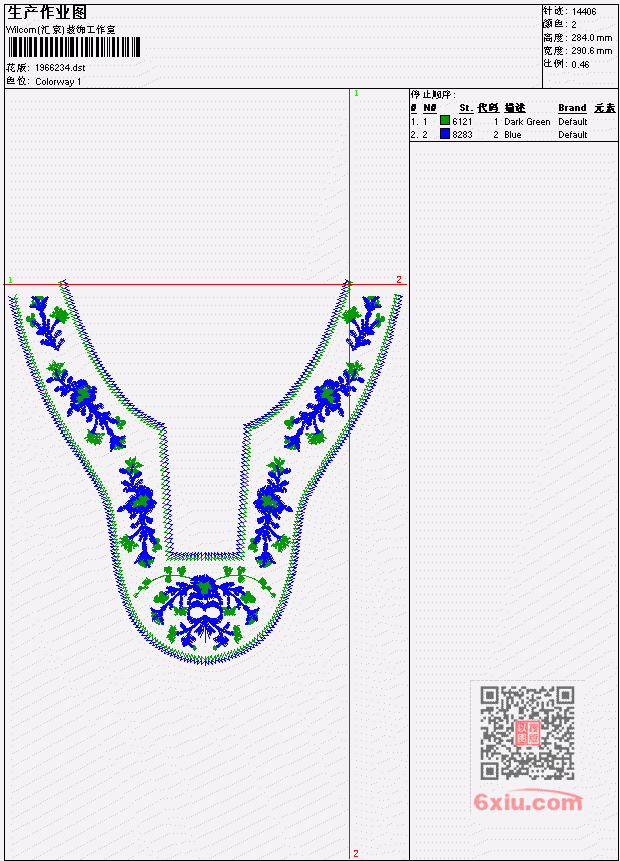Click the "Blue" description cell
620x861 pixels.
513,135
